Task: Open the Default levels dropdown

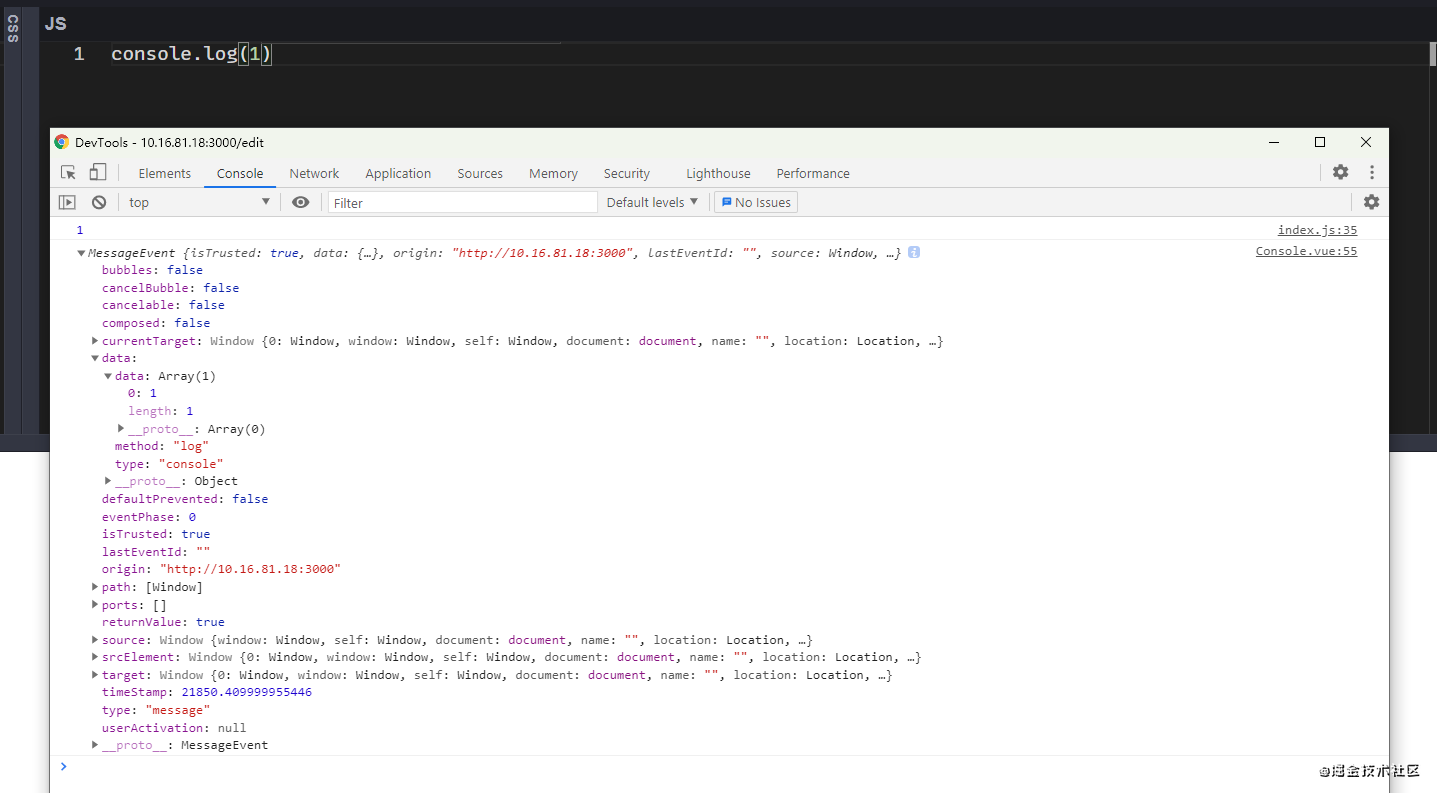Action: coord(652,202)
